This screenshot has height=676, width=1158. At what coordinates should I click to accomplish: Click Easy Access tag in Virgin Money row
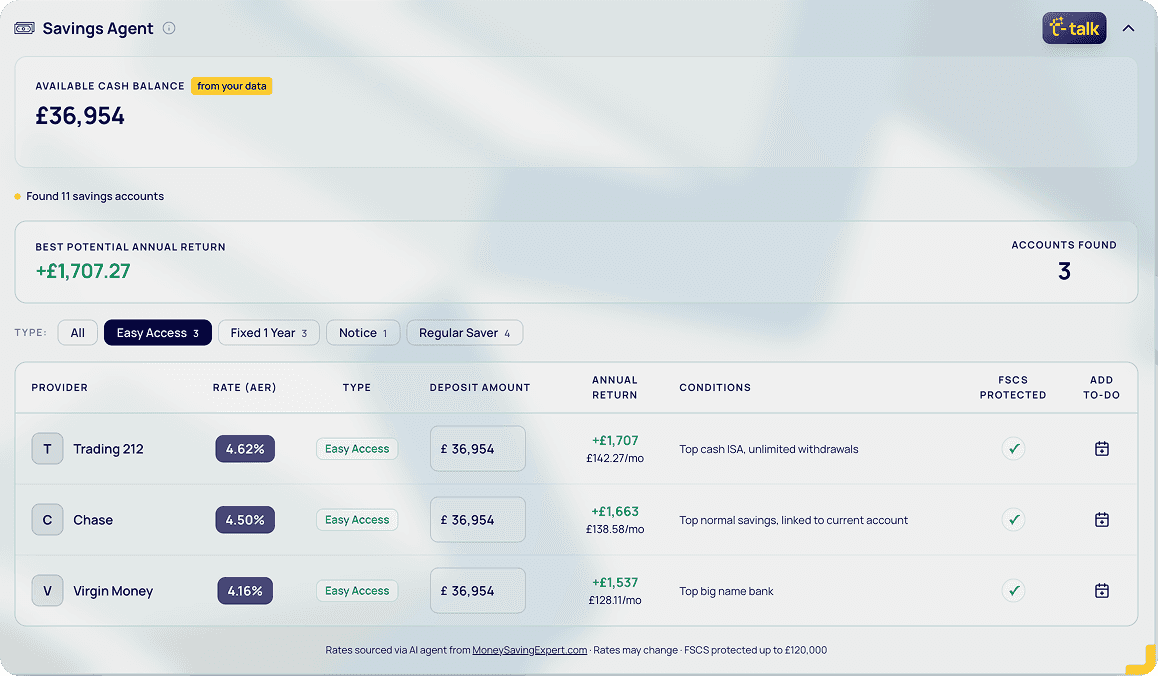357,590
